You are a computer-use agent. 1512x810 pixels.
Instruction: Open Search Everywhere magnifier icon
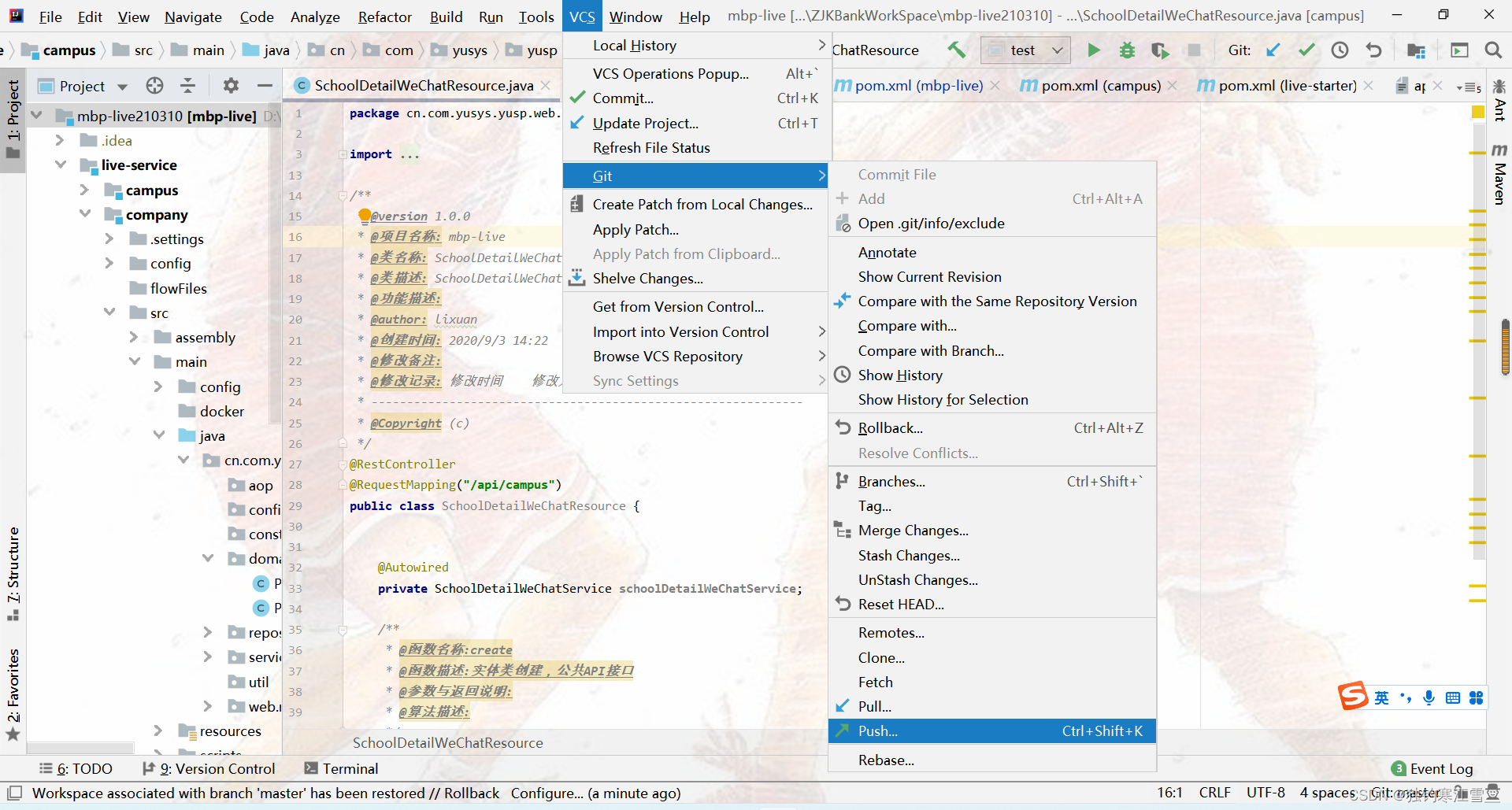[1492, 50]
